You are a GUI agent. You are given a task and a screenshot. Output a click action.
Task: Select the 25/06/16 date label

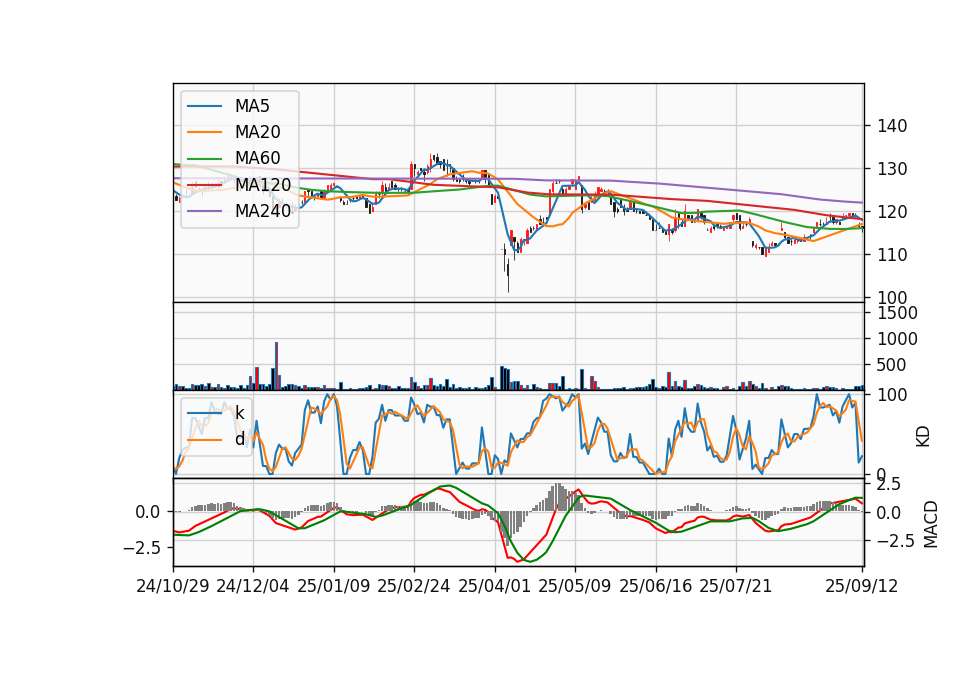(656, 586)
